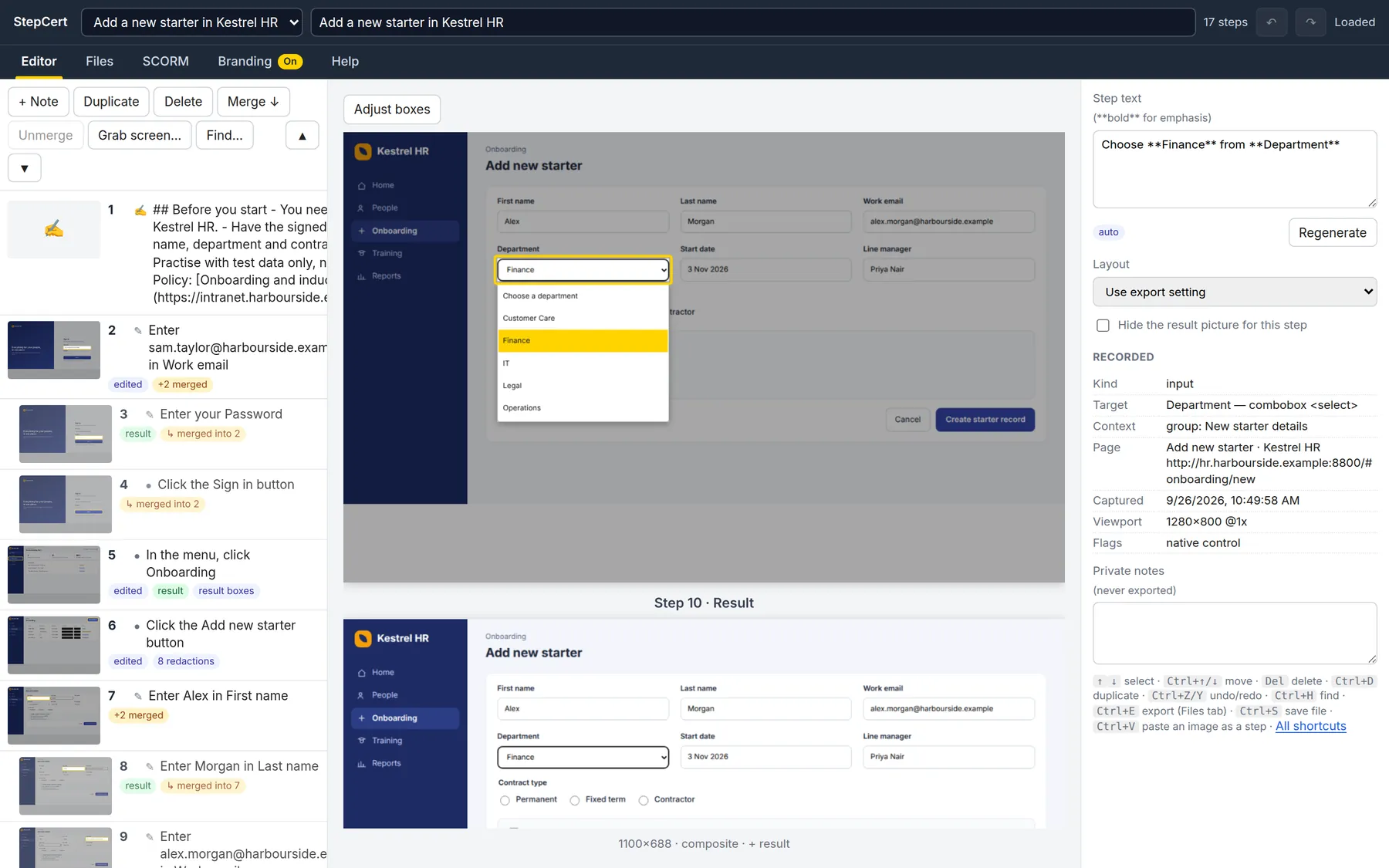Toggle Hide the result picture checkbox
This screenshot has height=868, width=1389.
pyautogui.click(x=1103, y=326)
